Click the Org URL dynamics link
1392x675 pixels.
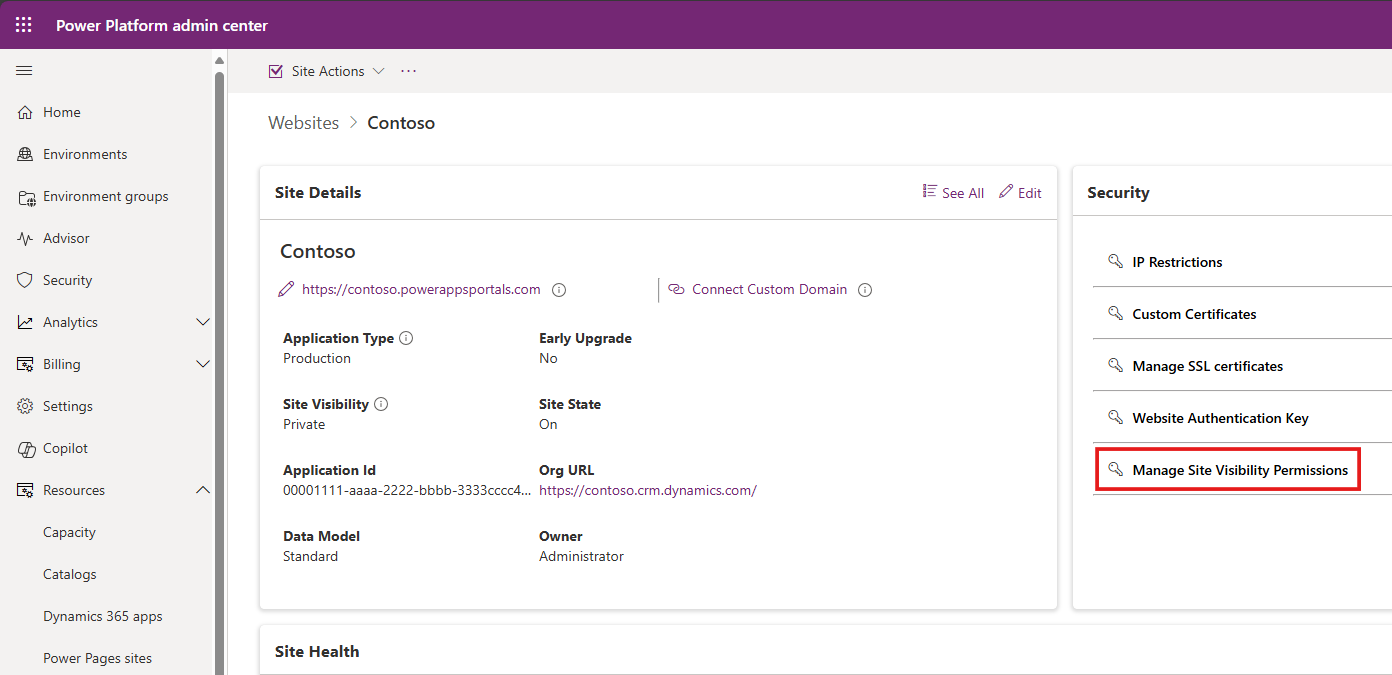pos(647,490)
